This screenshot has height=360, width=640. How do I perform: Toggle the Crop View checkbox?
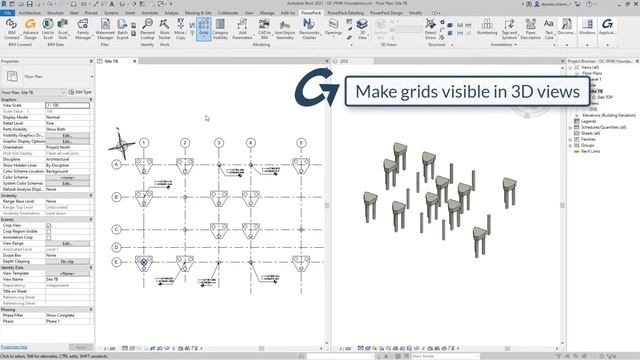[x=49, y=225]
